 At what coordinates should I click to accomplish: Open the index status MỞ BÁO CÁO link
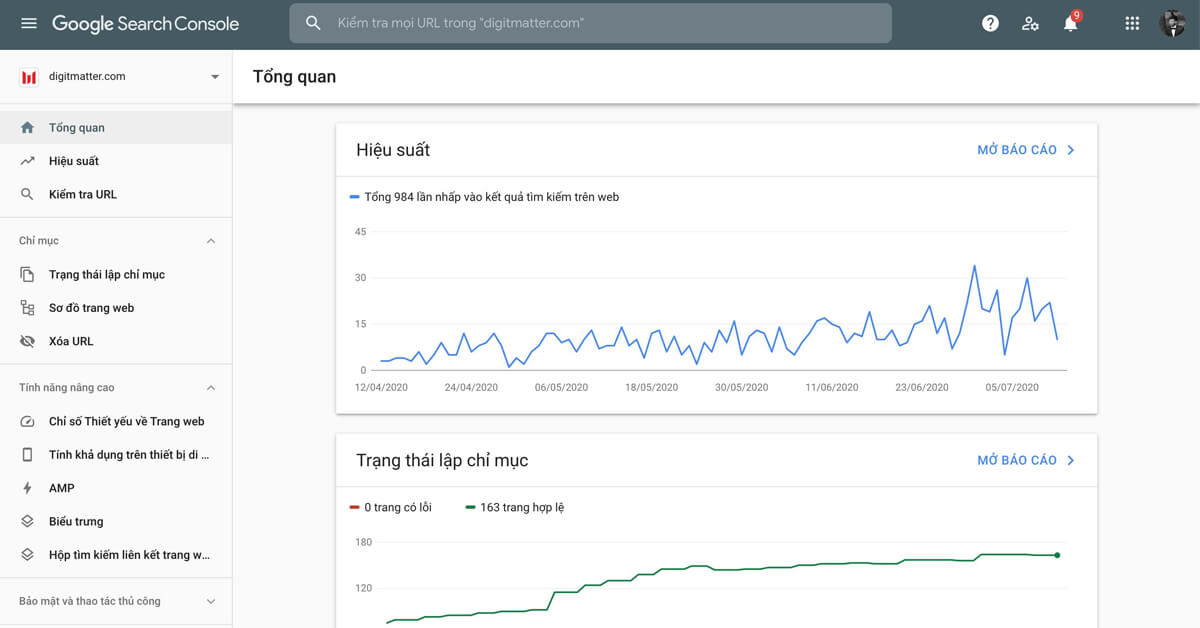point(1025,460)
